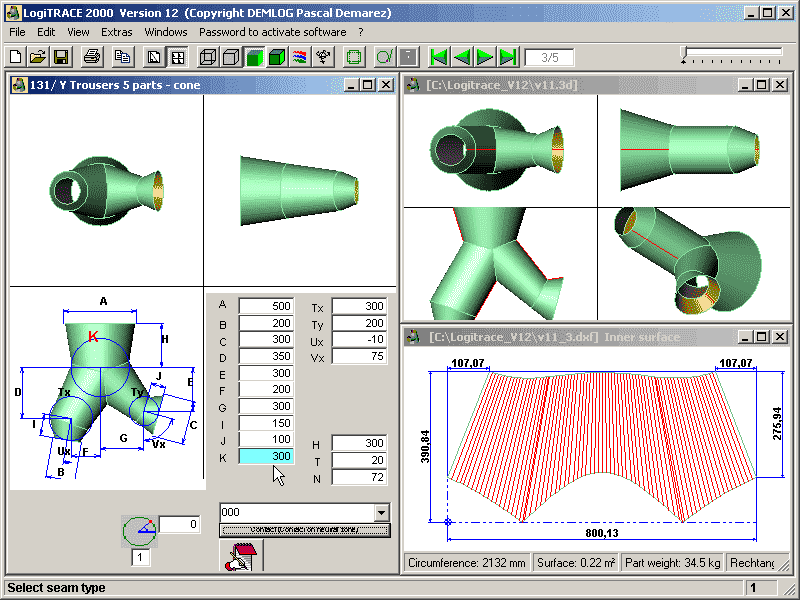The width and height of the screenshot is (800, 600).
Task: Close the v11_3.dxf Inner surface window
Action: pos(780,337)
